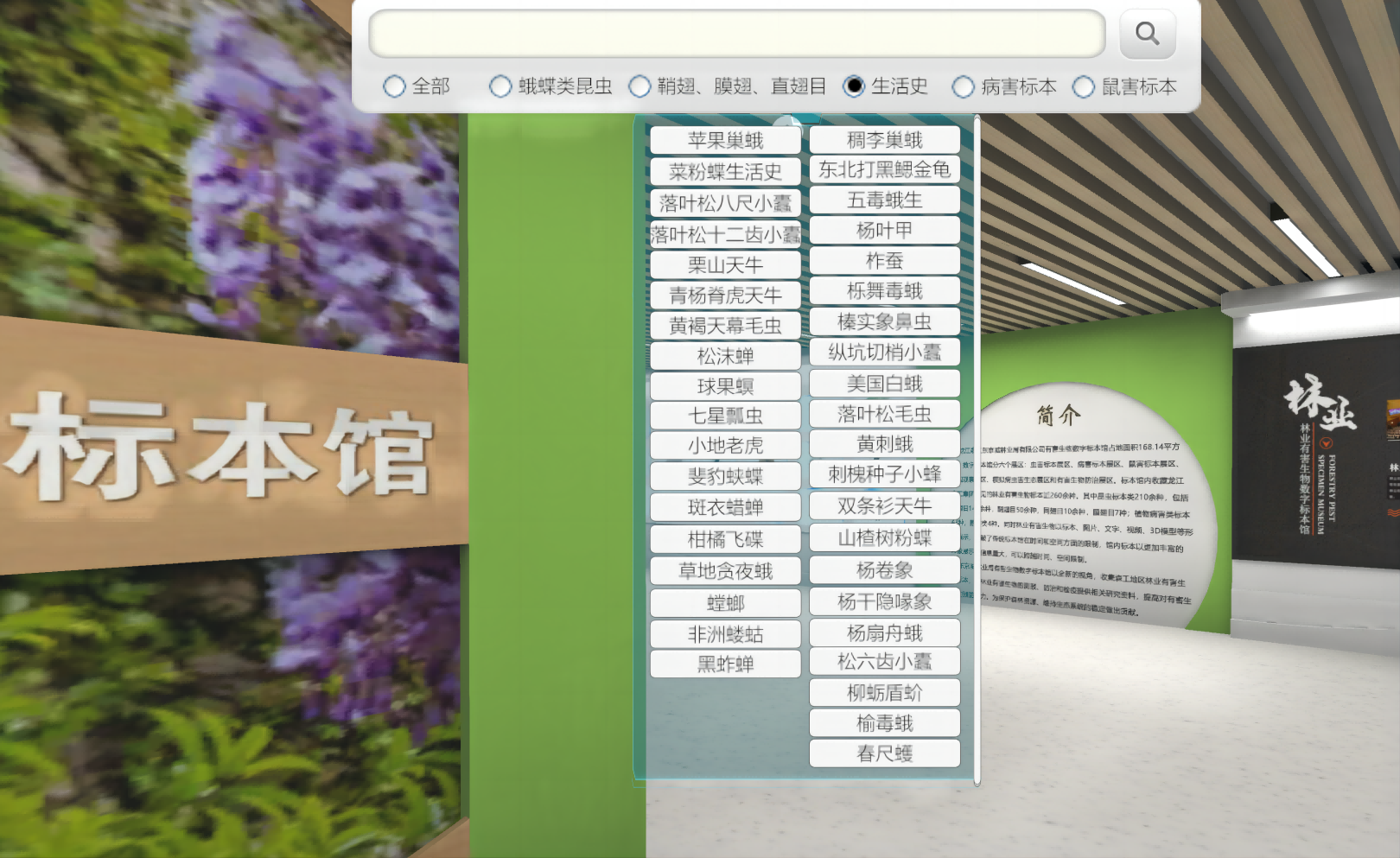The height and width of the screenshot is (858, 1400).
Task: Open the 柞蚕 specimen entry
Action: pyautogui.click(x=884, y=260)
